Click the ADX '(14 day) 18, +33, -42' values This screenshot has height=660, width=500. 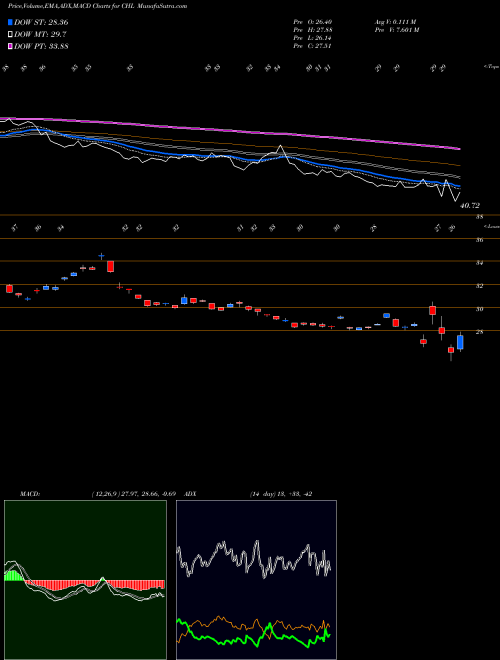(281, 494)
